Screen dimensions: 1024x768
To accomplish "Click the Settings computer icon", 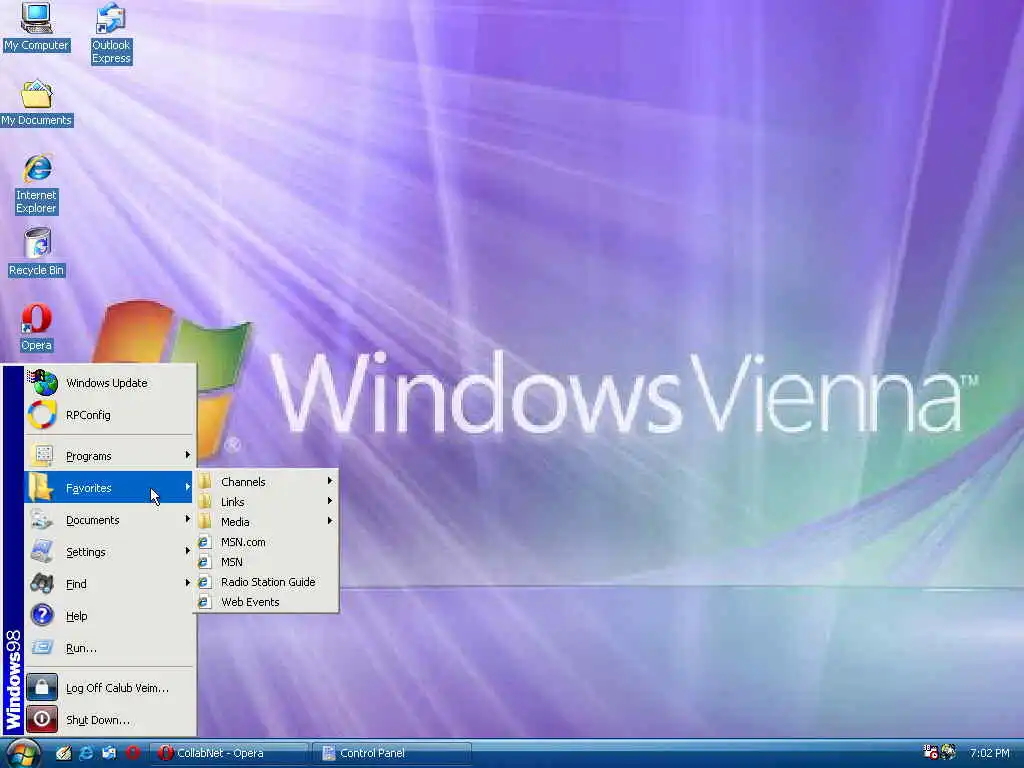I will tap(42, 551).
